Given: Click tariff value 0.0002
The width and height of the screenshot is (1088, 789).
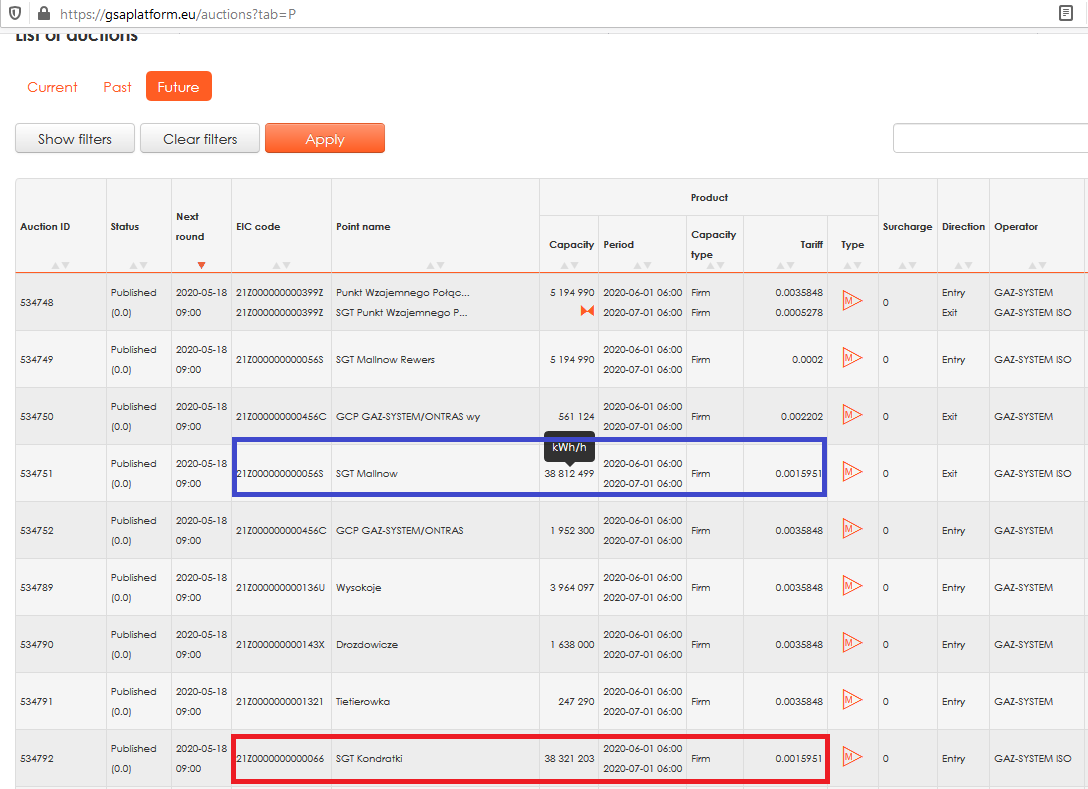Looking at the screenshot, I should [x=807, y=359].
